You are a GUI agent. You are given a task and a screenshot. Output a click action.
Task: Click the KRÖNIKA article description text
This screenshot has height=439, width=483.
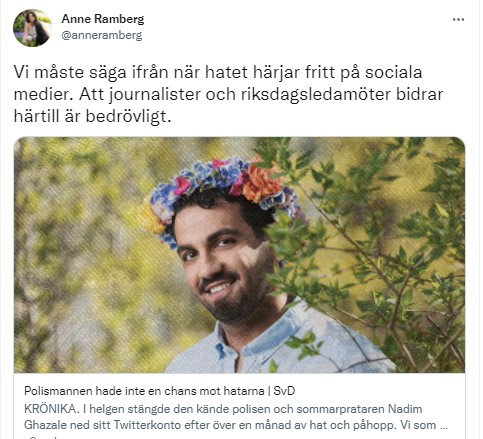click(235, 417)
